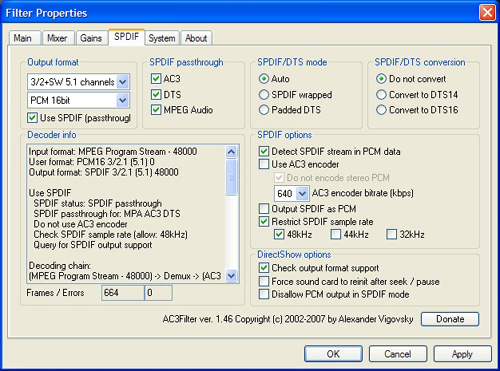Screen dimensions: 500x371
Task: Click Decoder info scroll up arrow
Action: point(231,152)
